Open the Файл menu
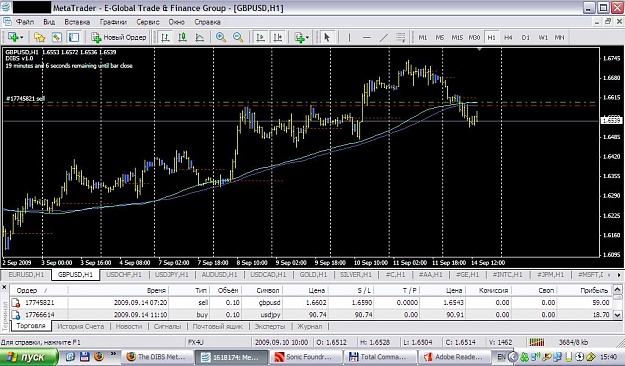The image size is (625, 366). 25,22
